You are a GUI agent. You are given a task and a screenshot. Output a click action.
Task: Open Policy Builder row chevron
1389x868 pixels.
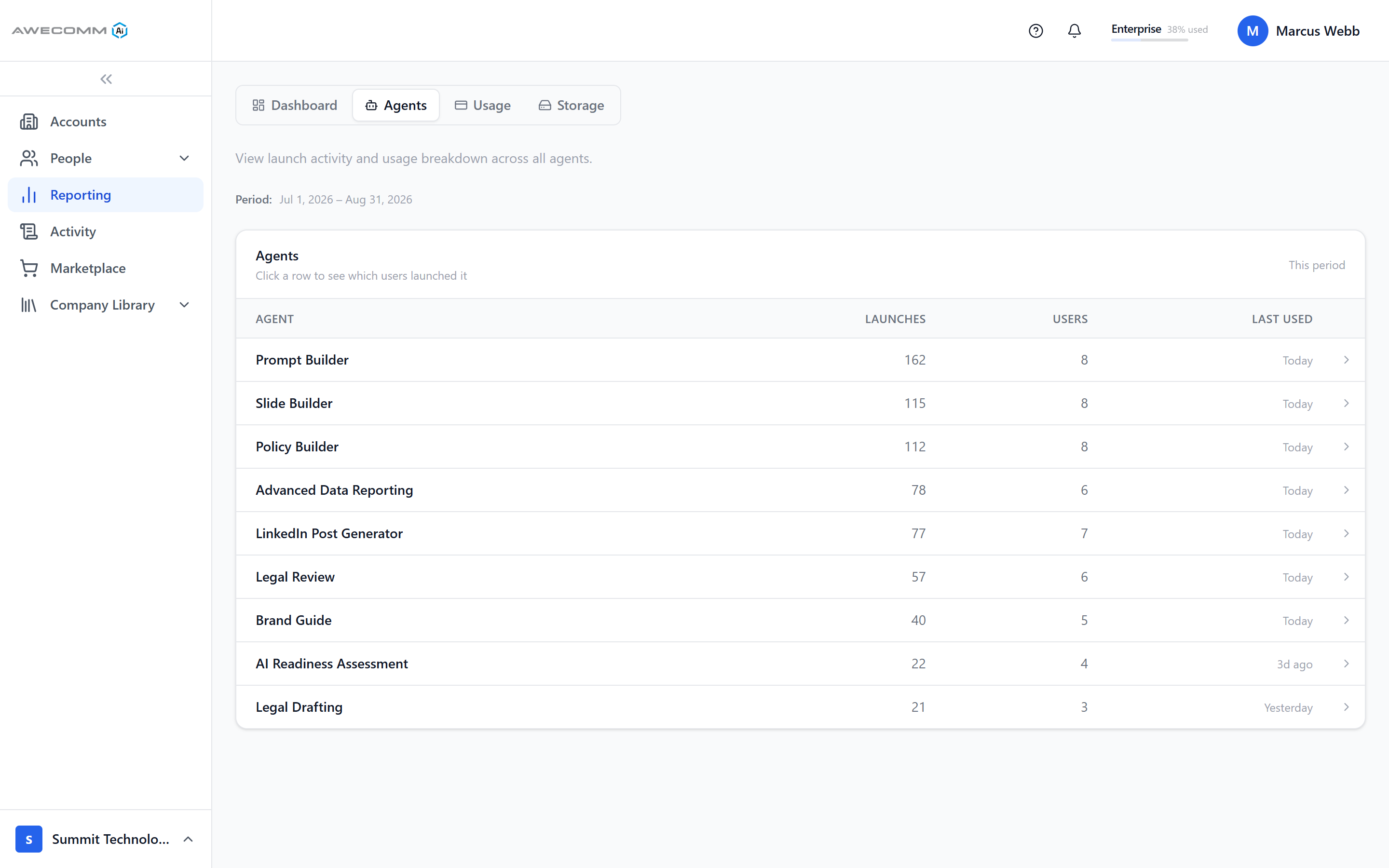tap(1346, 447)
